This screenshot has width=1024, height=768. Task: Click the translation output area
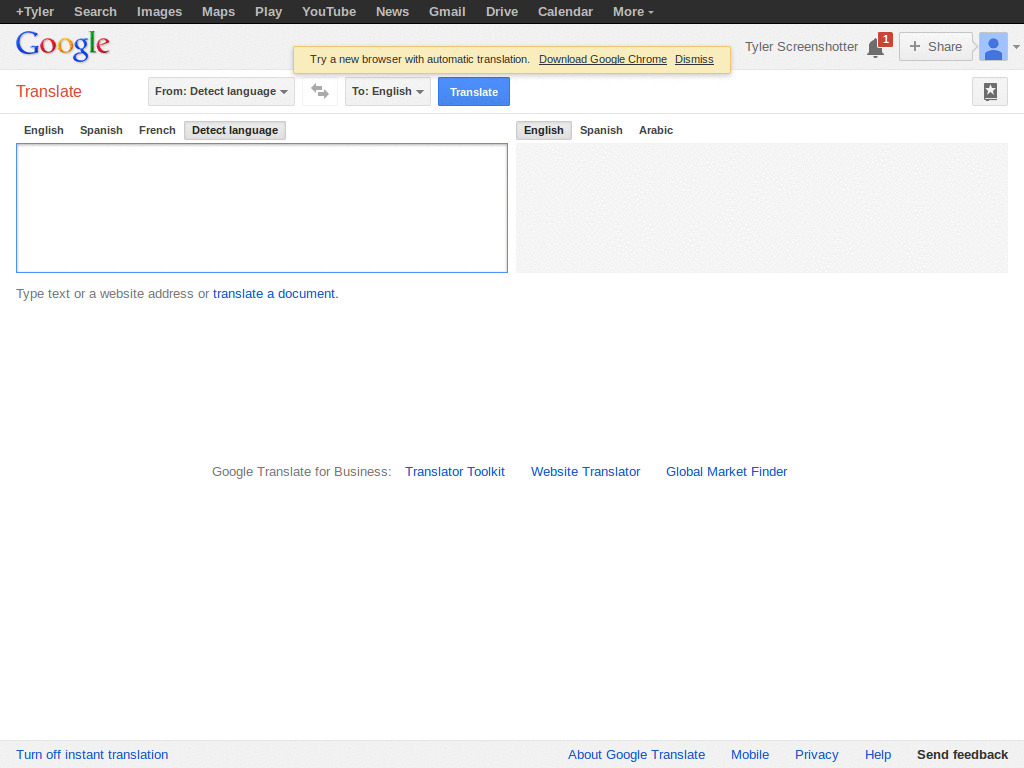point(762,208)
